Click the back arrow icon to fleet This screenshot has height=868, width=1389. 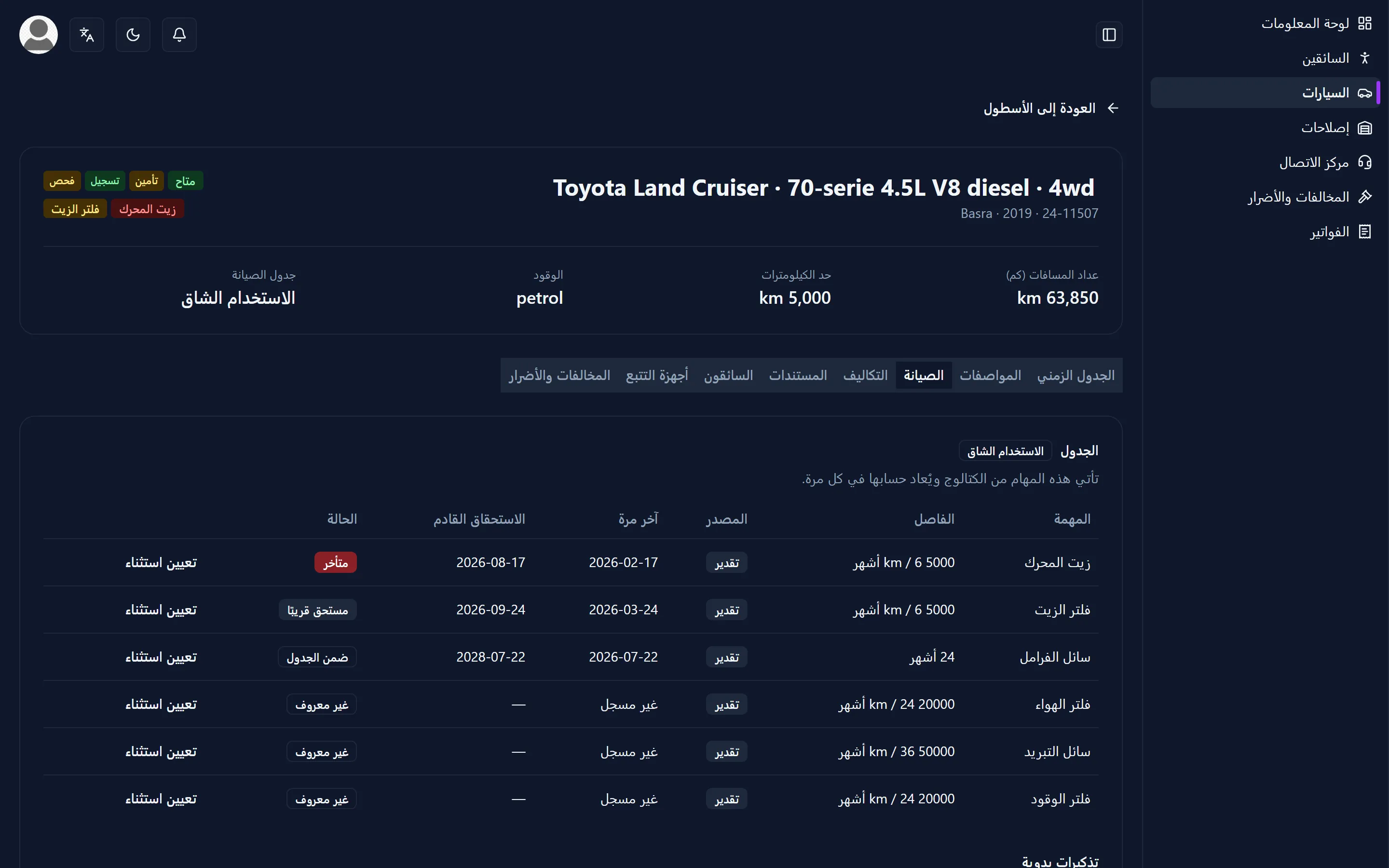(x=1113, y=108)
